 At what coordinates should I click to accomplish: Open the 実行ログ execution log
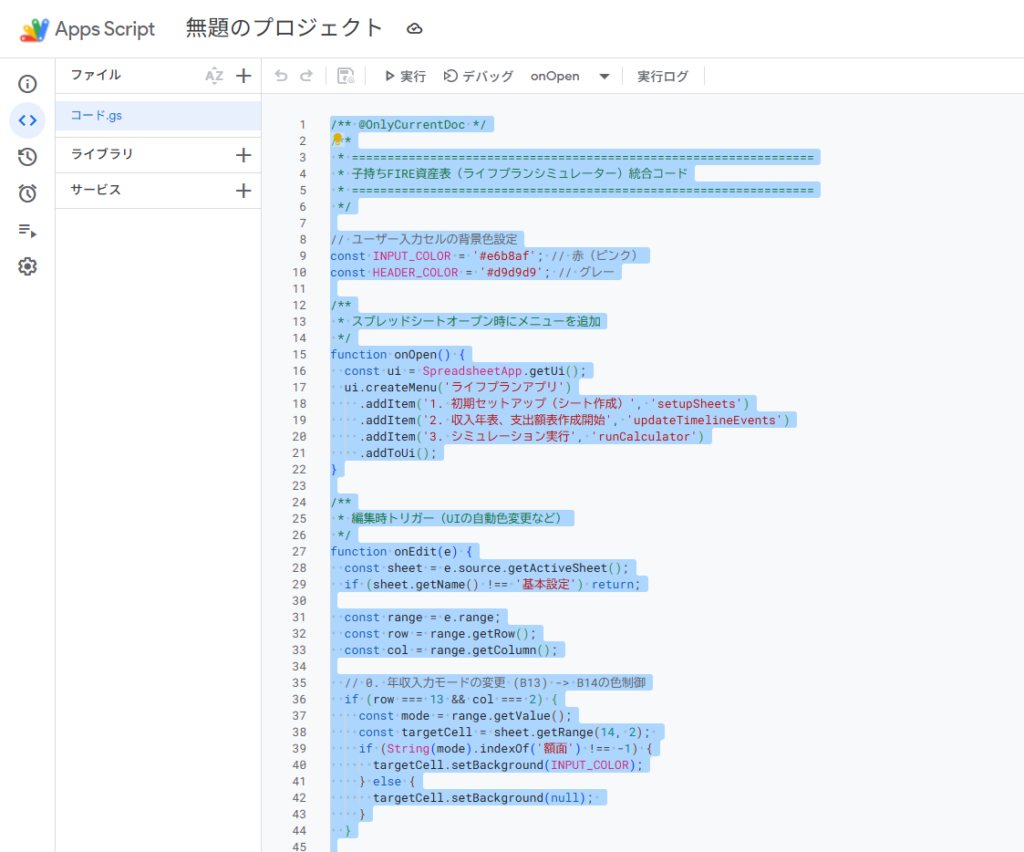tap(663, 76)
